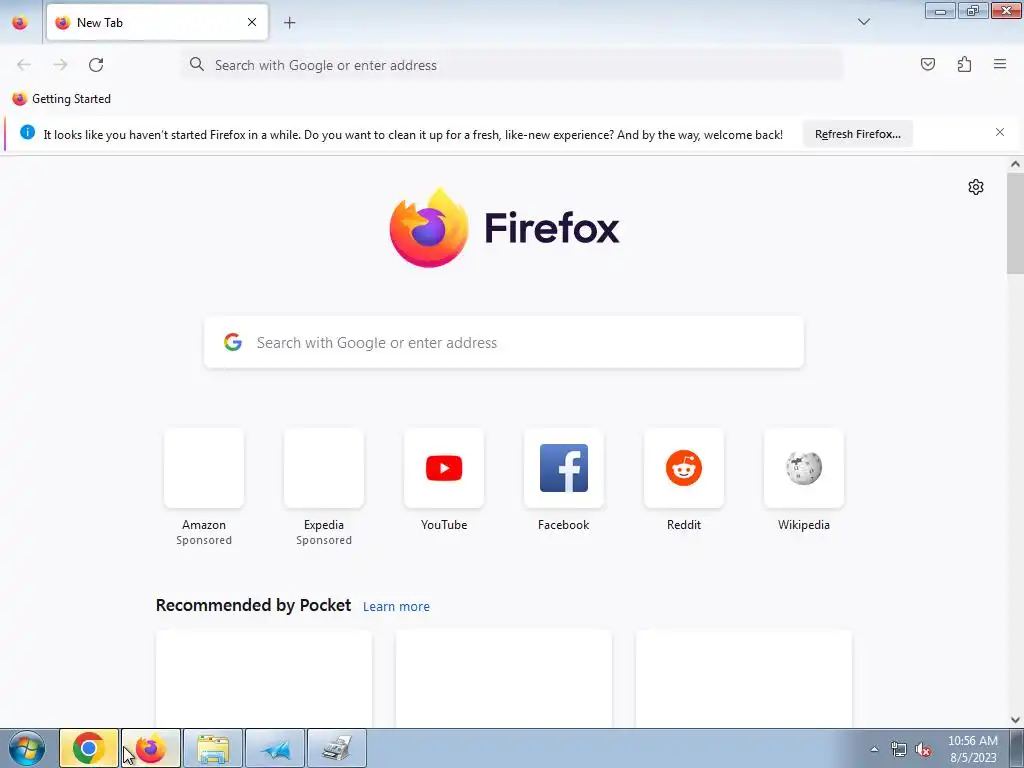This screenshot has width=1024, height=768.
Task: Show hidden system tray icons
Action: 874,749
